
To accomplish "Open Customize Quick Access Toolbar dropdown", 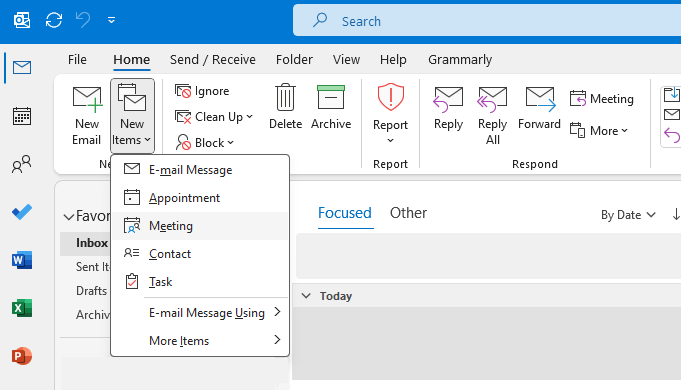I will click(x=112, y=20).
